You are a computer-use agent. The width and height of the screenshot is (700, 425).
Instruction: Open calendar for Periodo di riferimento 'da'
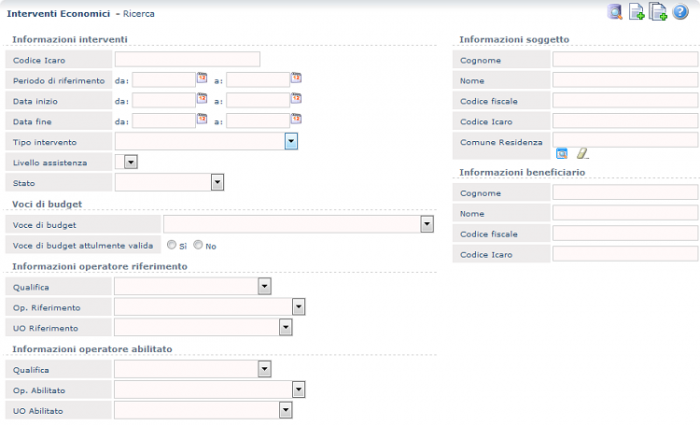(201, 77)
